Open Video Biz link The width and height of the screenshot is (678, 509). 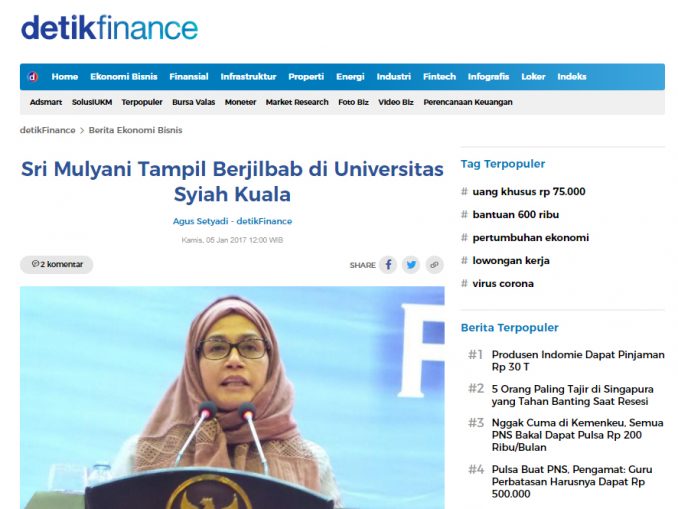[396, 102]
